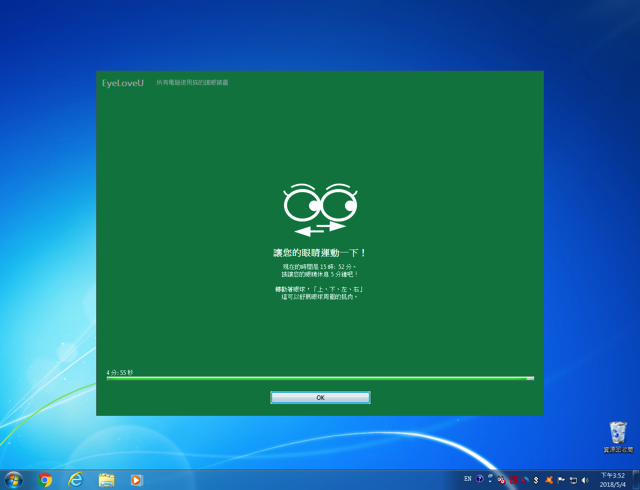Click the rest countdown progress bar

pos(320,379)
